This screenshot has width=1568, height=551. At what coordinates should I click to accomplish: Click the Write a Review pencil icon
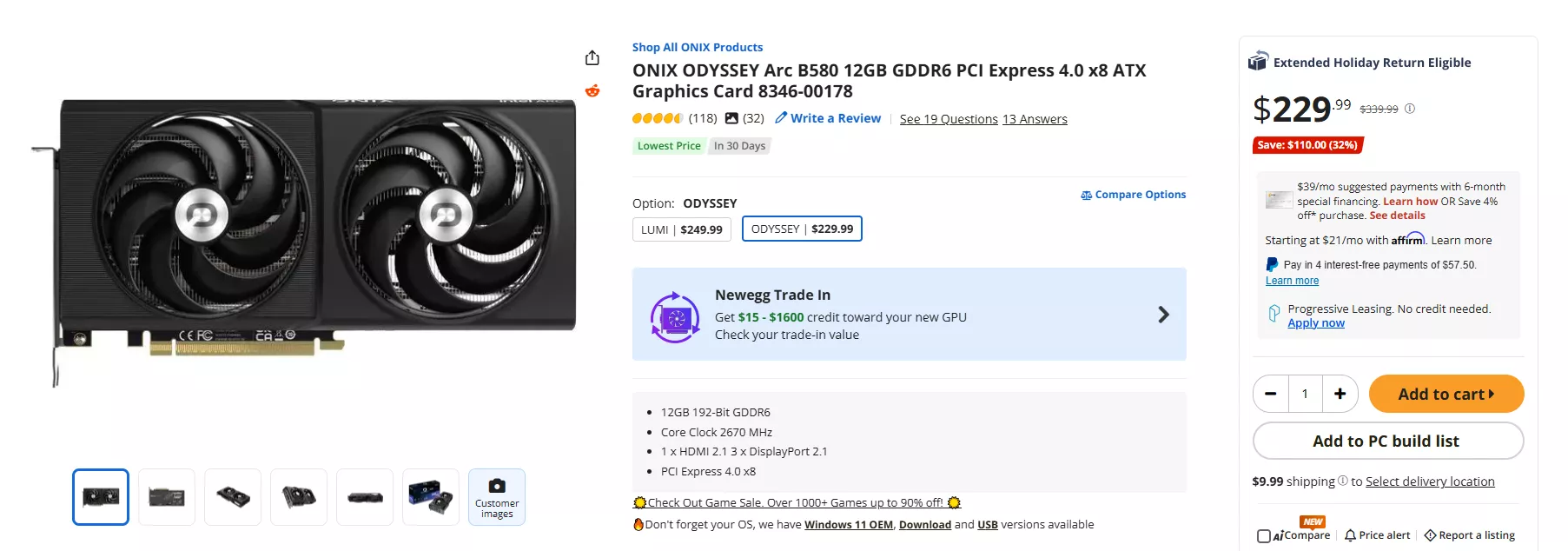tap(780, 118)
